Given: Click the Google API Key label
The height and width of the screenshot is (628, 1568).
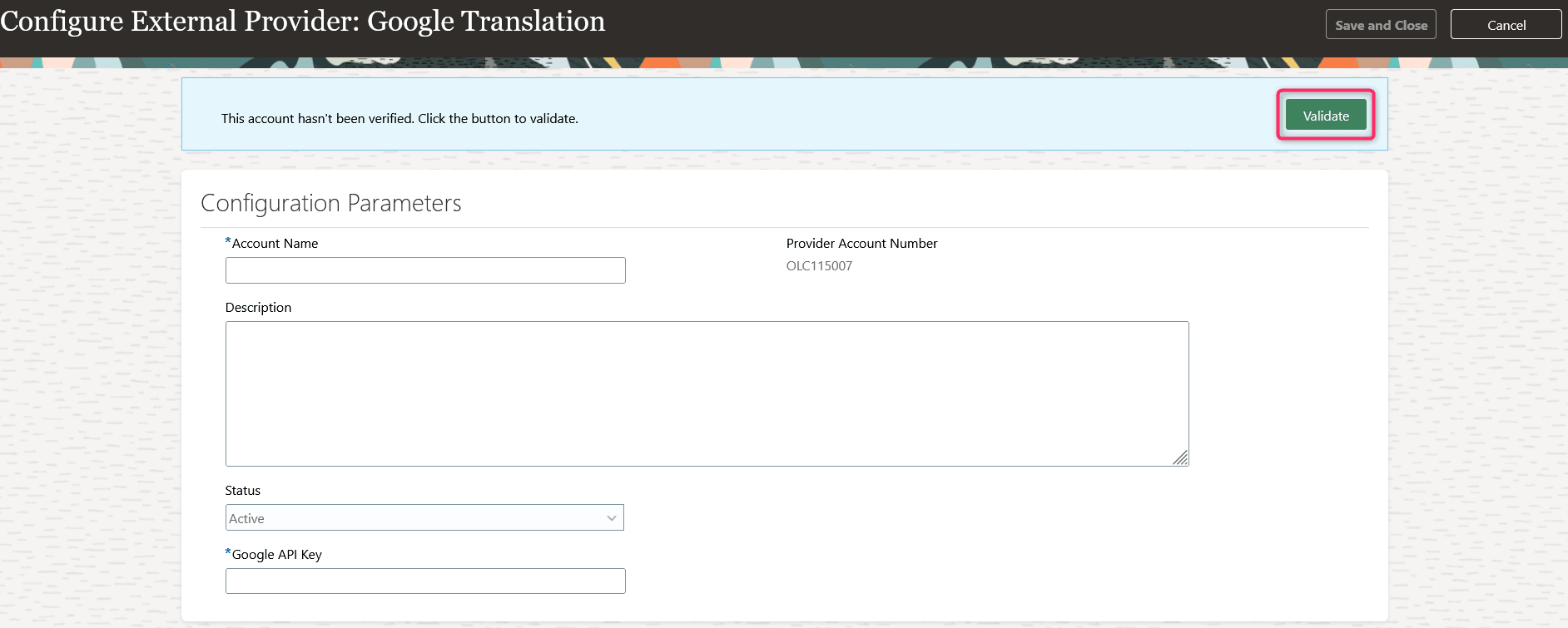Looking at the screenshot, I should click(x=276, y=555).
